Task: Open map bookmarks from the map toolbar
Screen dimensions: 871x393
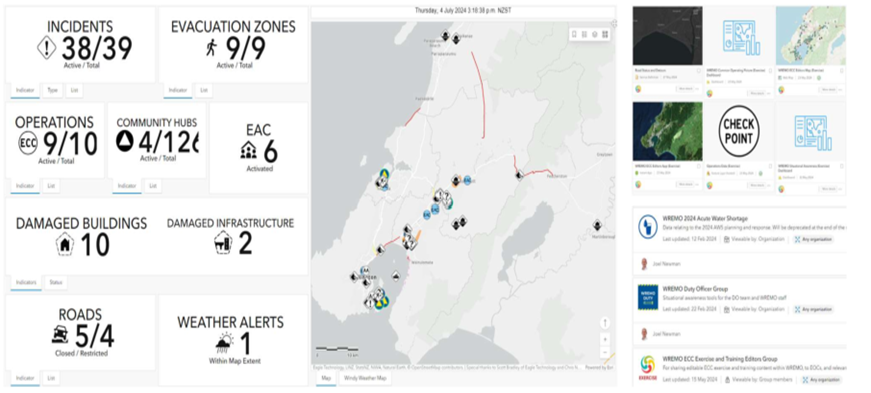Action: [x=574, y=34]
